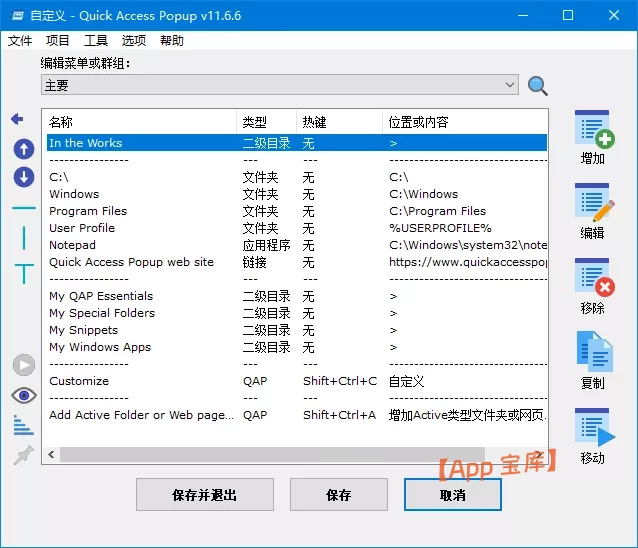Minimize the Quick Access Popup window
This screenshot has height=548, width=638.
point(523,15)
